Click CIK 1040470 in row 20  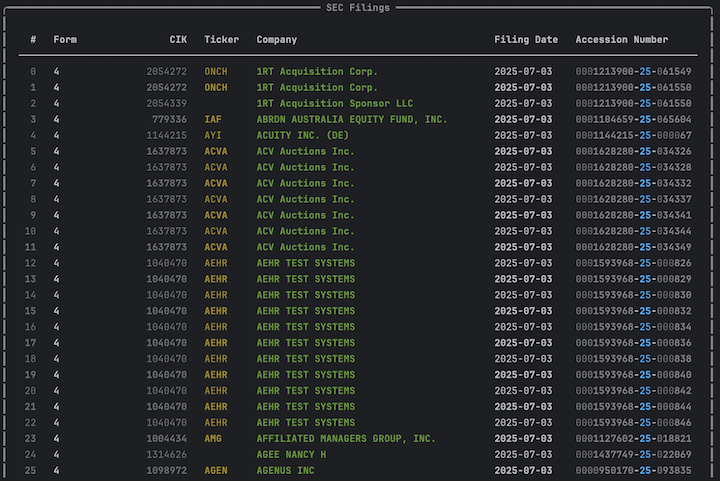(167, 391)
